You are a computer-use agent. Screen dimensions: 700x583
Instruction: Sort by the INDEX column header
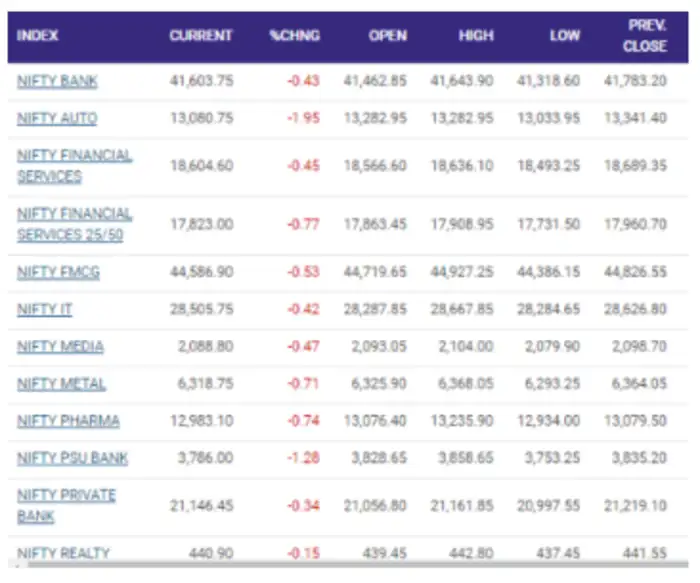coord(38,36)
